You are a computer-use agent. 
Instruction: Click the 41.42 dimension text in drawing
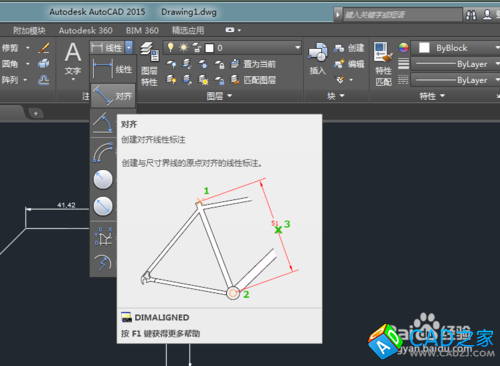click(x=66, y=205)
